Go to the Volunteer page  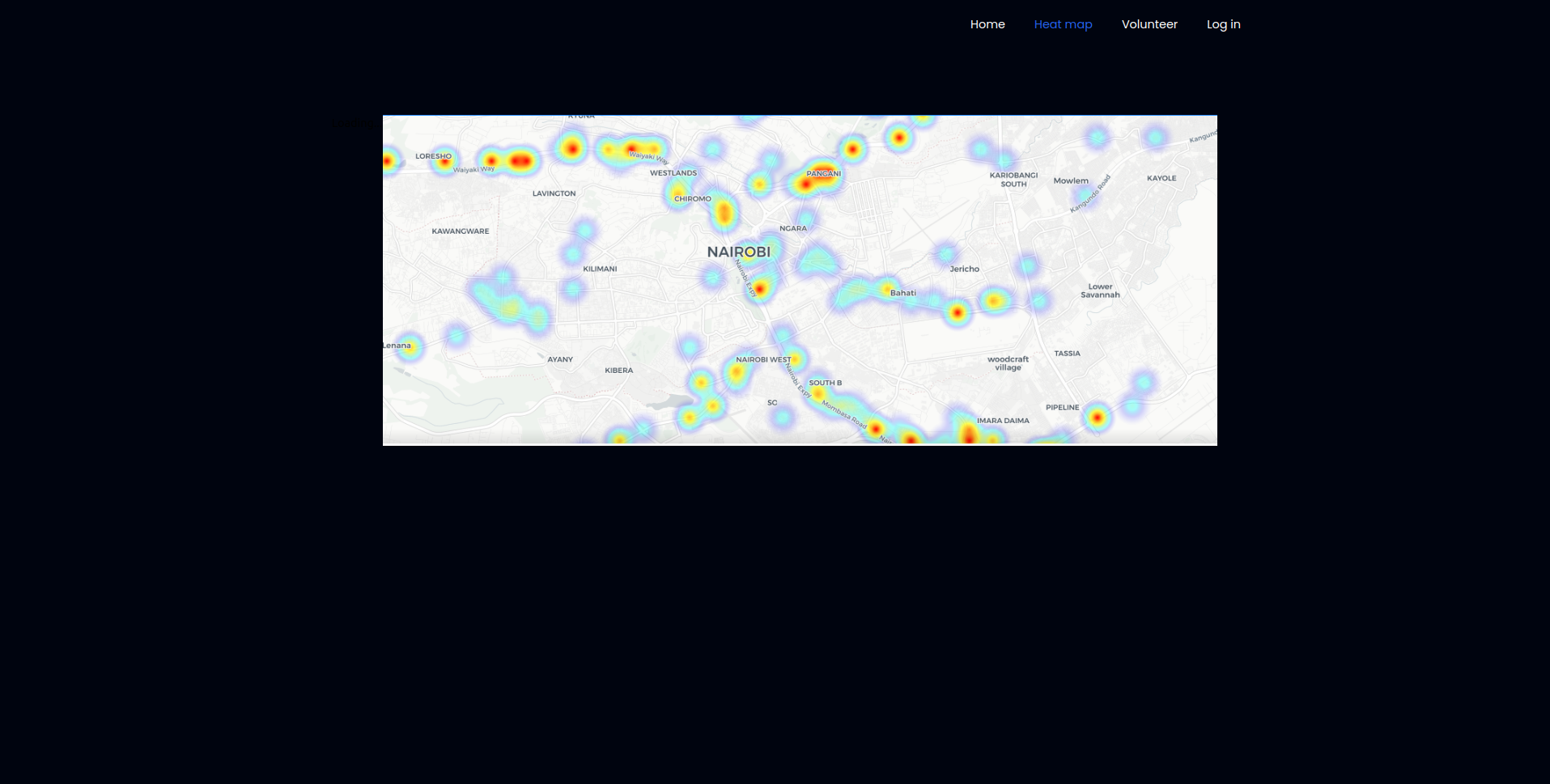1149,24
